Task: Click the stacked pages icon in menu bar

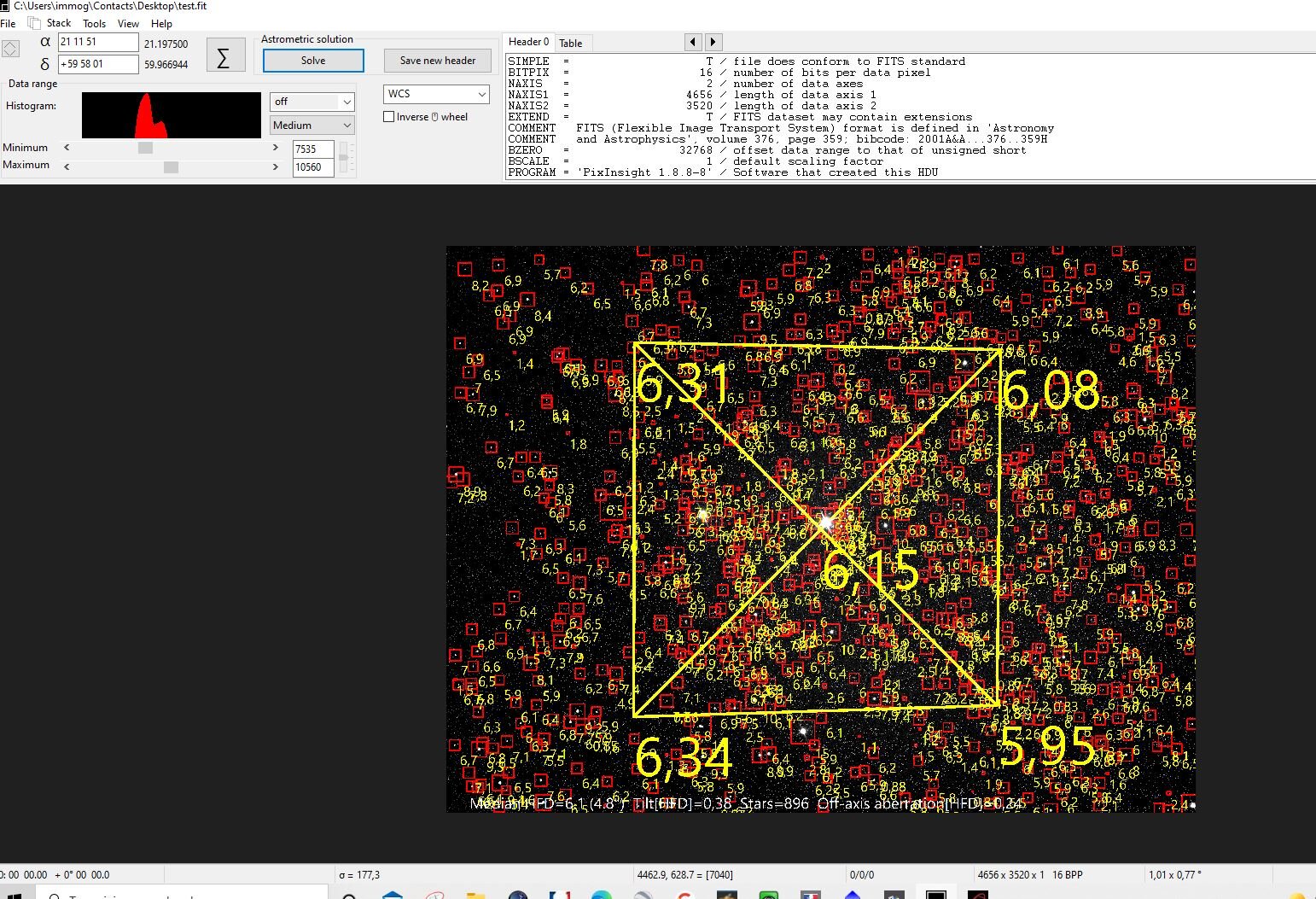Action: [34, 23]
